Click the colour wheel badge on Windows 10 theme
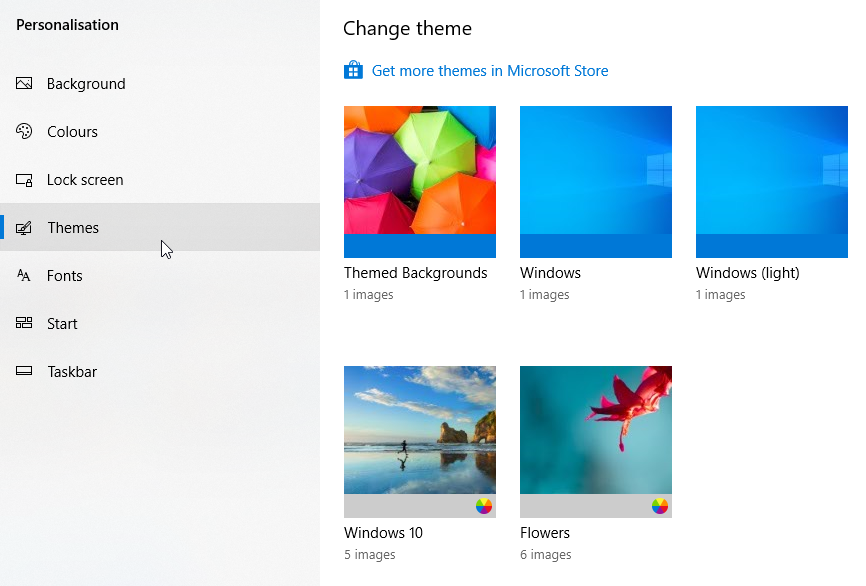The image size is (866, 586). pos(484,507)
